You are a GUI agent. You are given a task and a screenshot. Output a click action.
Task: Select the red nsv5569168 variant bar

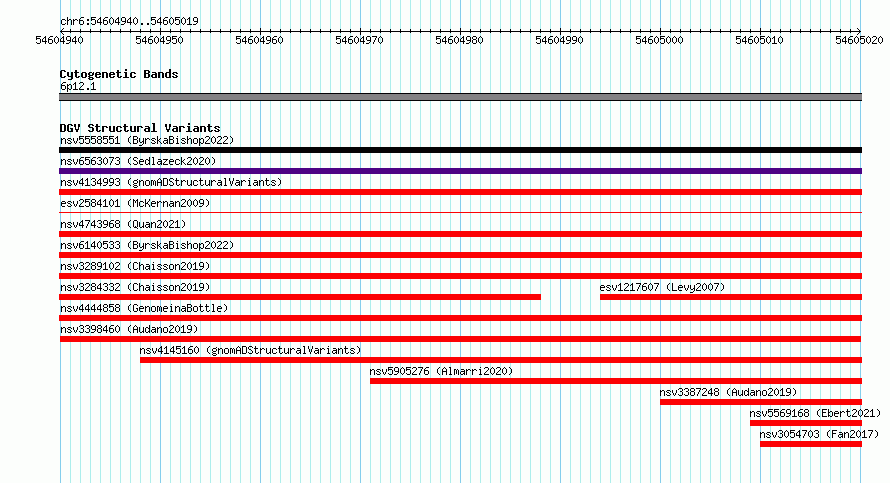(806, 423)
